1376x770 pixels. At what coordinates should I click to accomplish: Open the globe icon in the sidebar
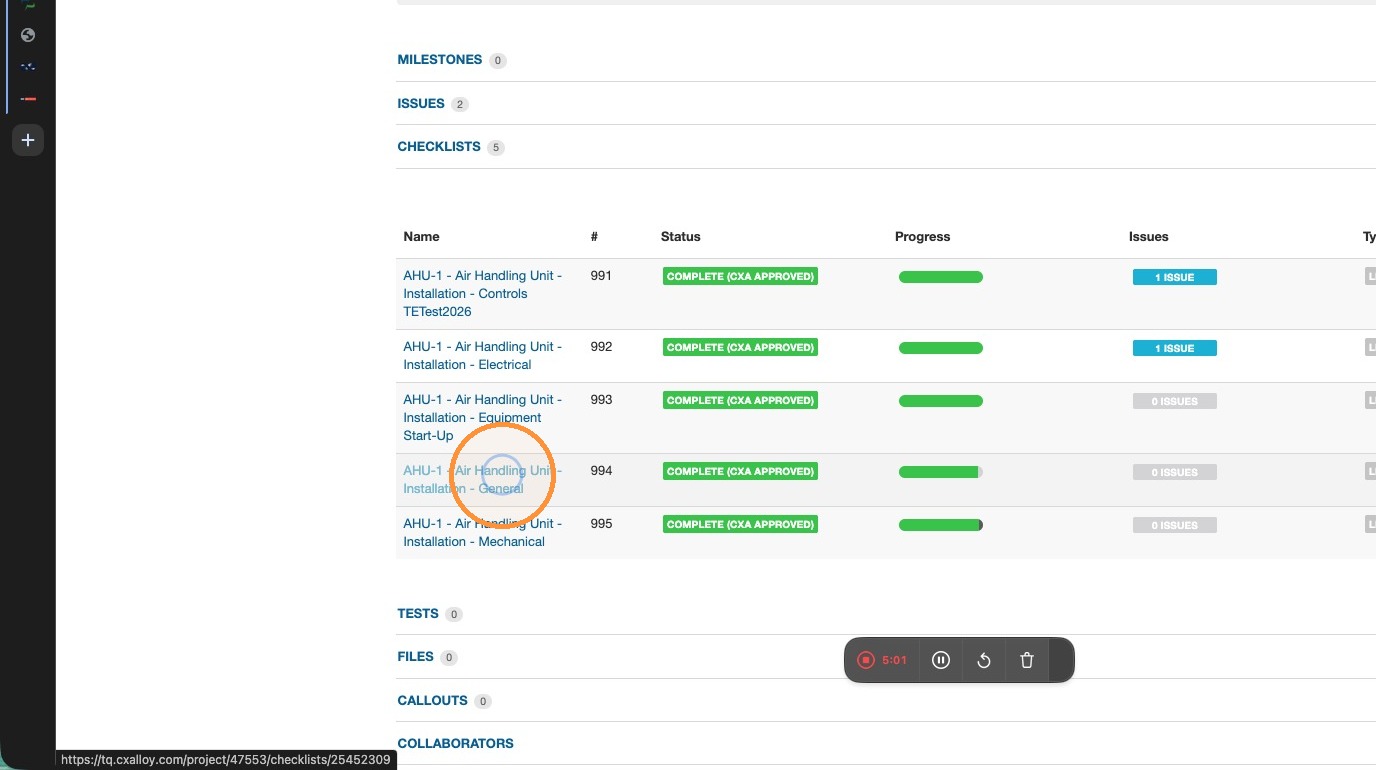(28, 35)
